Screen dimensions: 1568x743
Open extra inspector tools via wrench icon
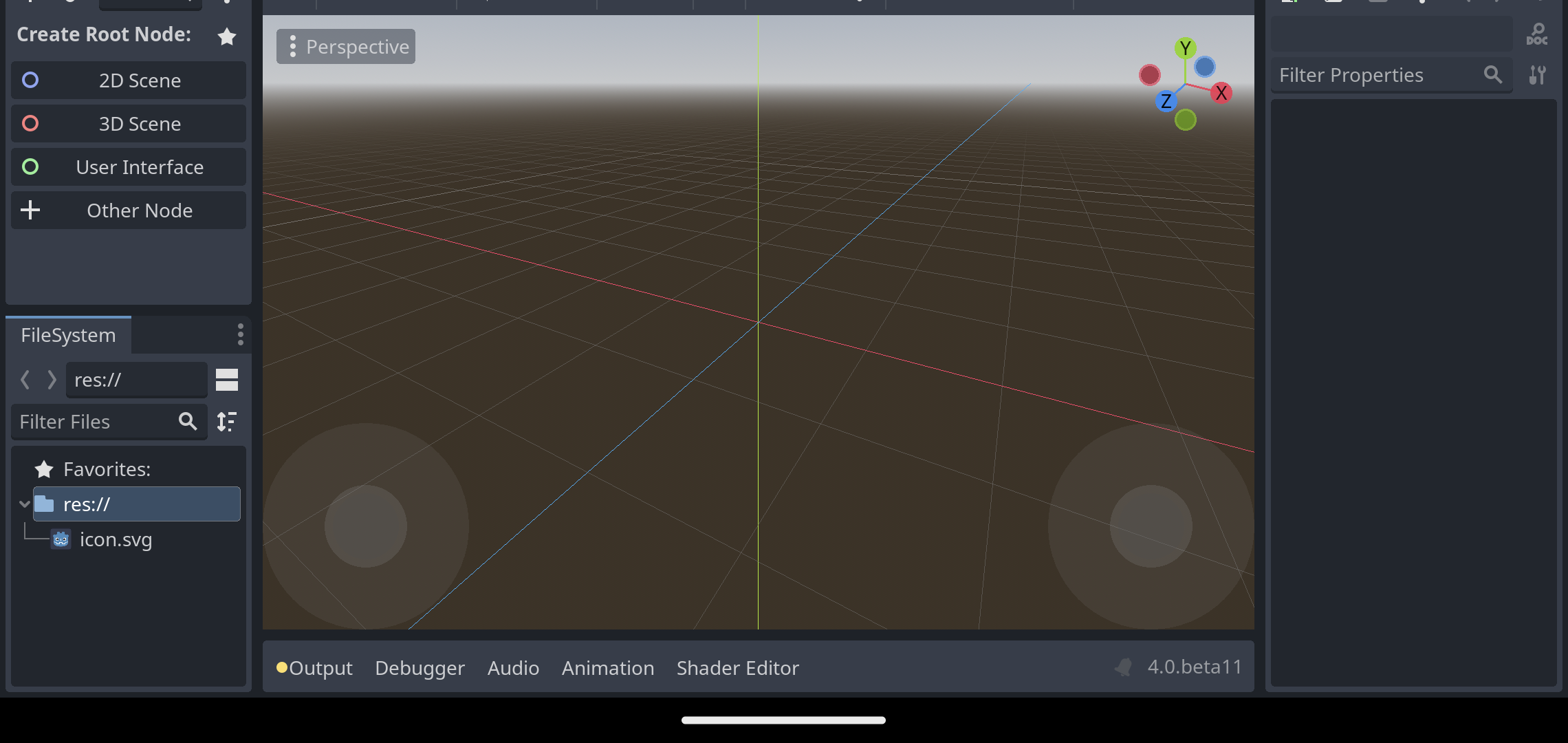point(1538,75)
